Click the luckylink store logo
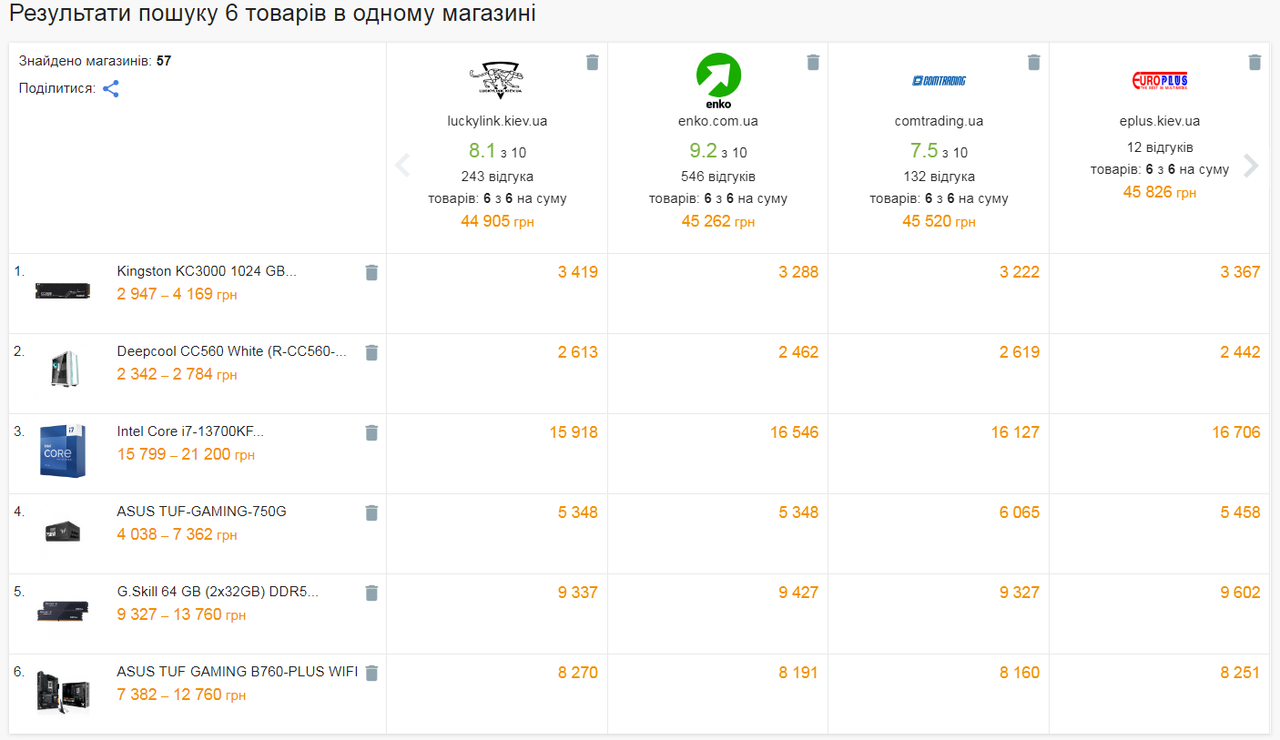 [497, 80]
